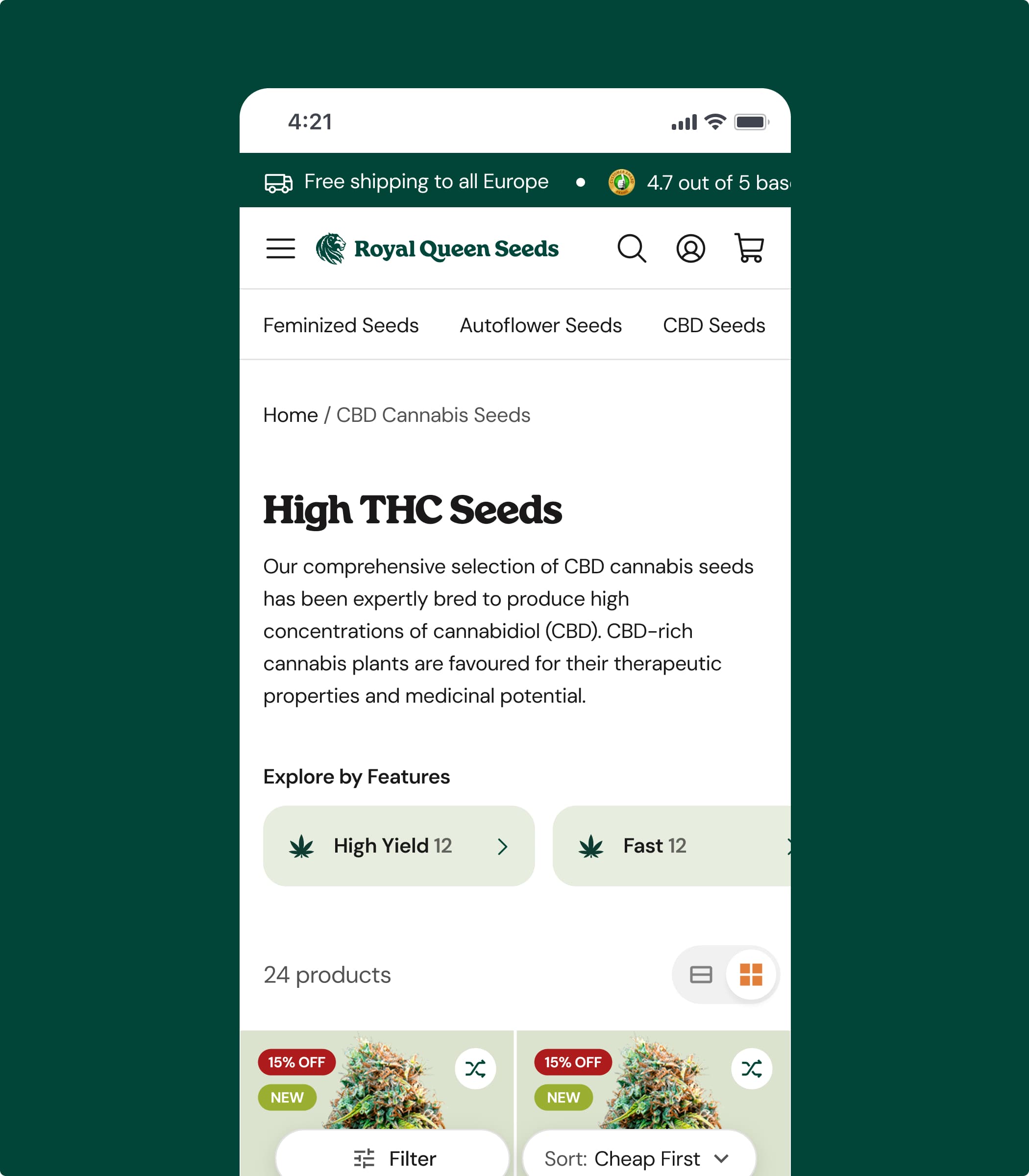Viewport: 1029px width, 1176px height.
Task: Select the Feminized Seeds tab
Action: [341, 325]
